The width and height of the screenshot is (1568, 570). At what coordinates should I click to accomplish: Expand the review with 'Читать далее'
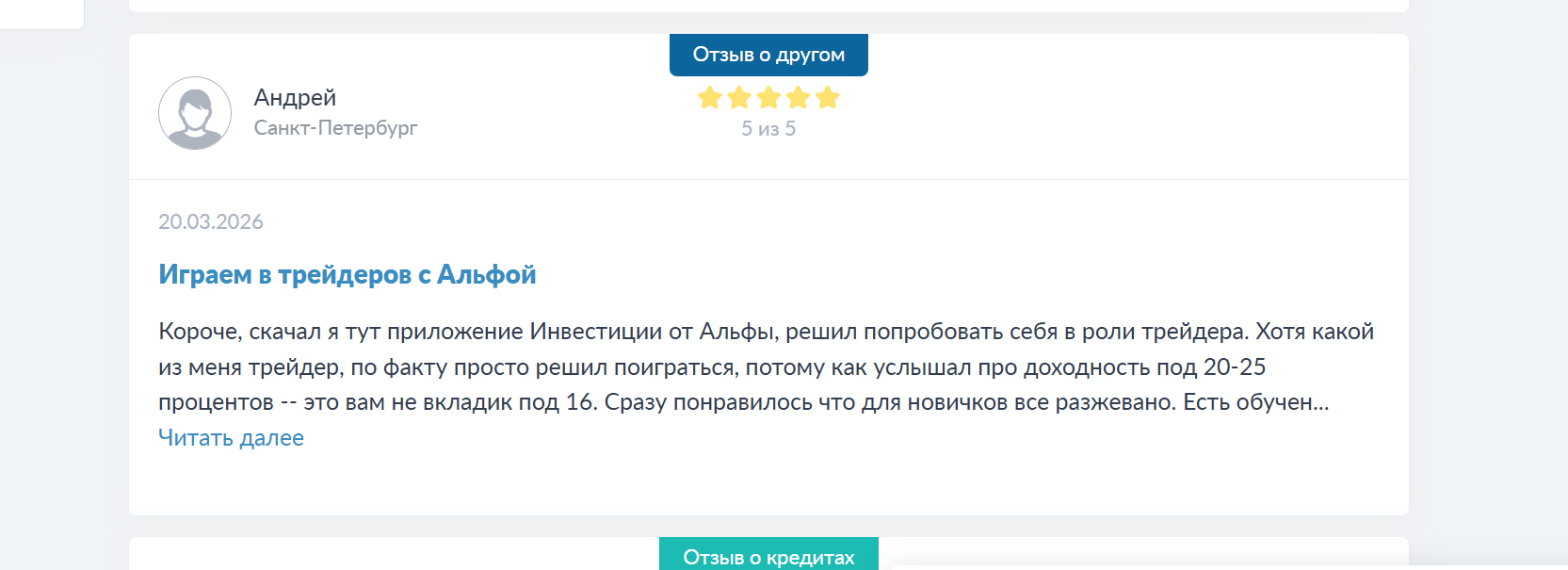231,438
